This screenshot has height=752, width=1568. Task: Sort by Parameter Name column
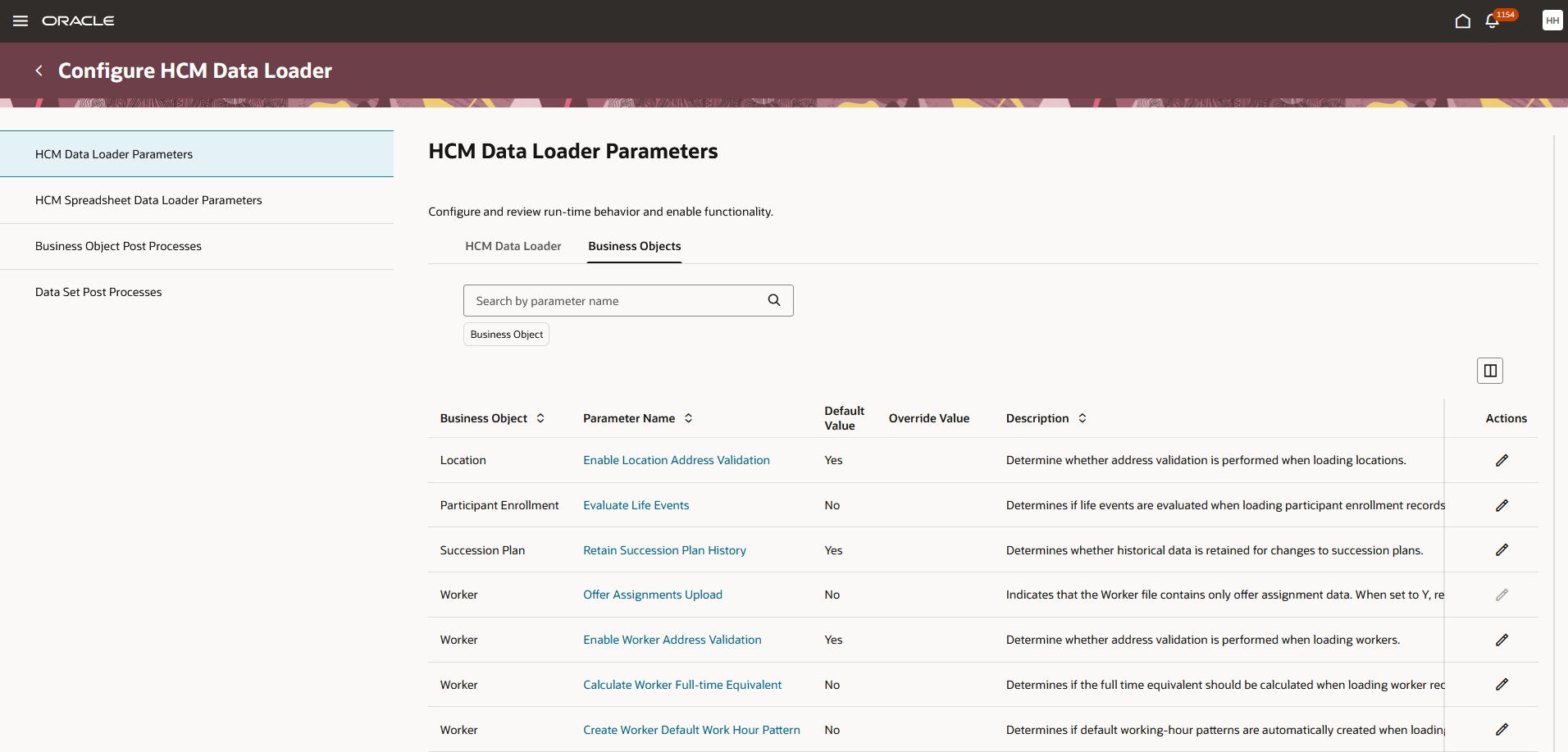688,418
